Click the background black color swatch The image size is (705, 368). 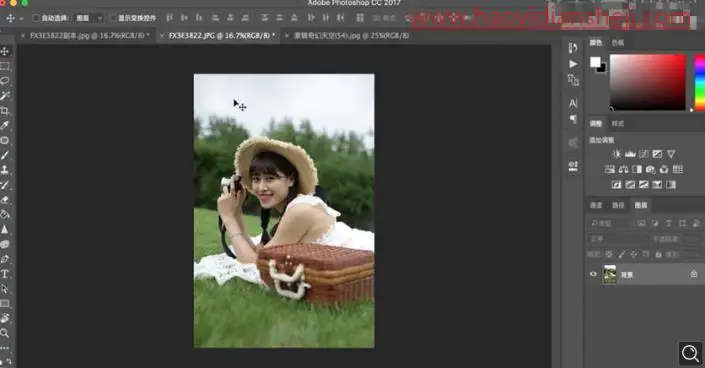pyautogui.click(x=602, y=69)
